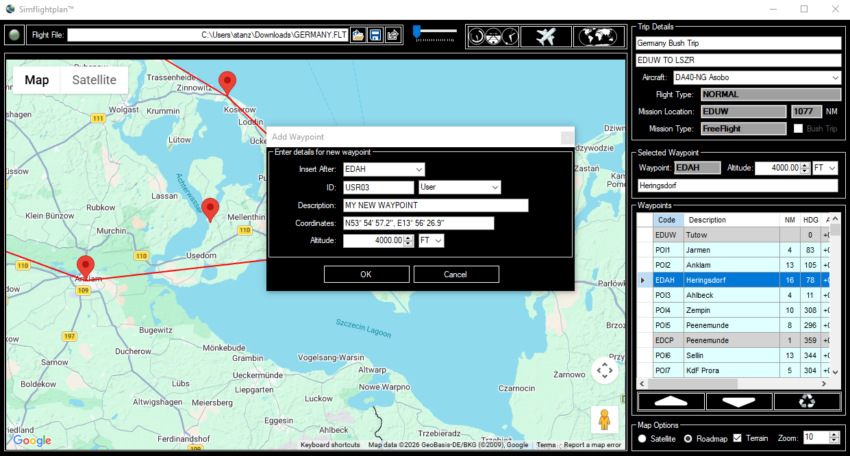Open Street View by clicking the pegman icon
Viewport: 850px width, 456px height.
pos(604,419)
